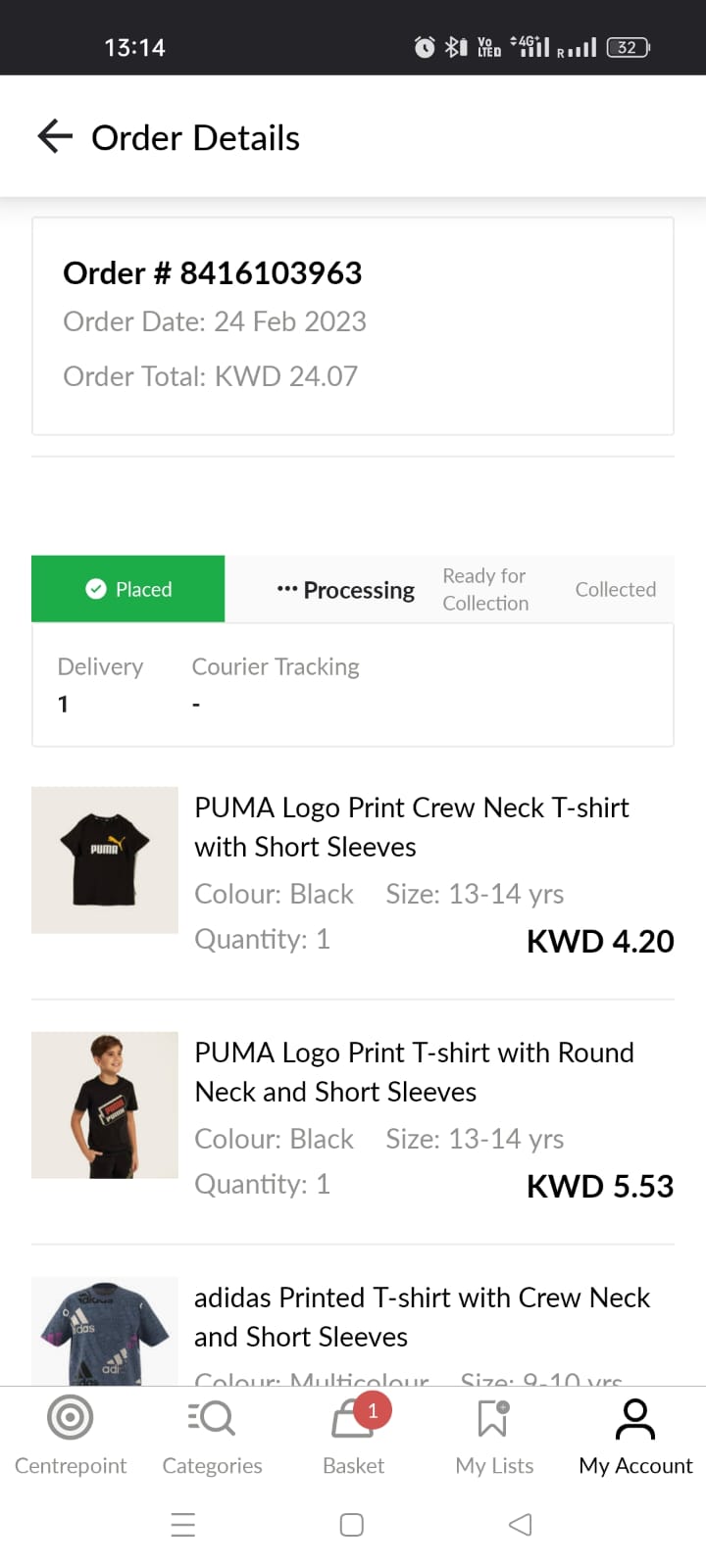Open the Categories search icon
Image resolution: width=706 pixels, height=1568 pixels.
click(x=212, y=1417)
